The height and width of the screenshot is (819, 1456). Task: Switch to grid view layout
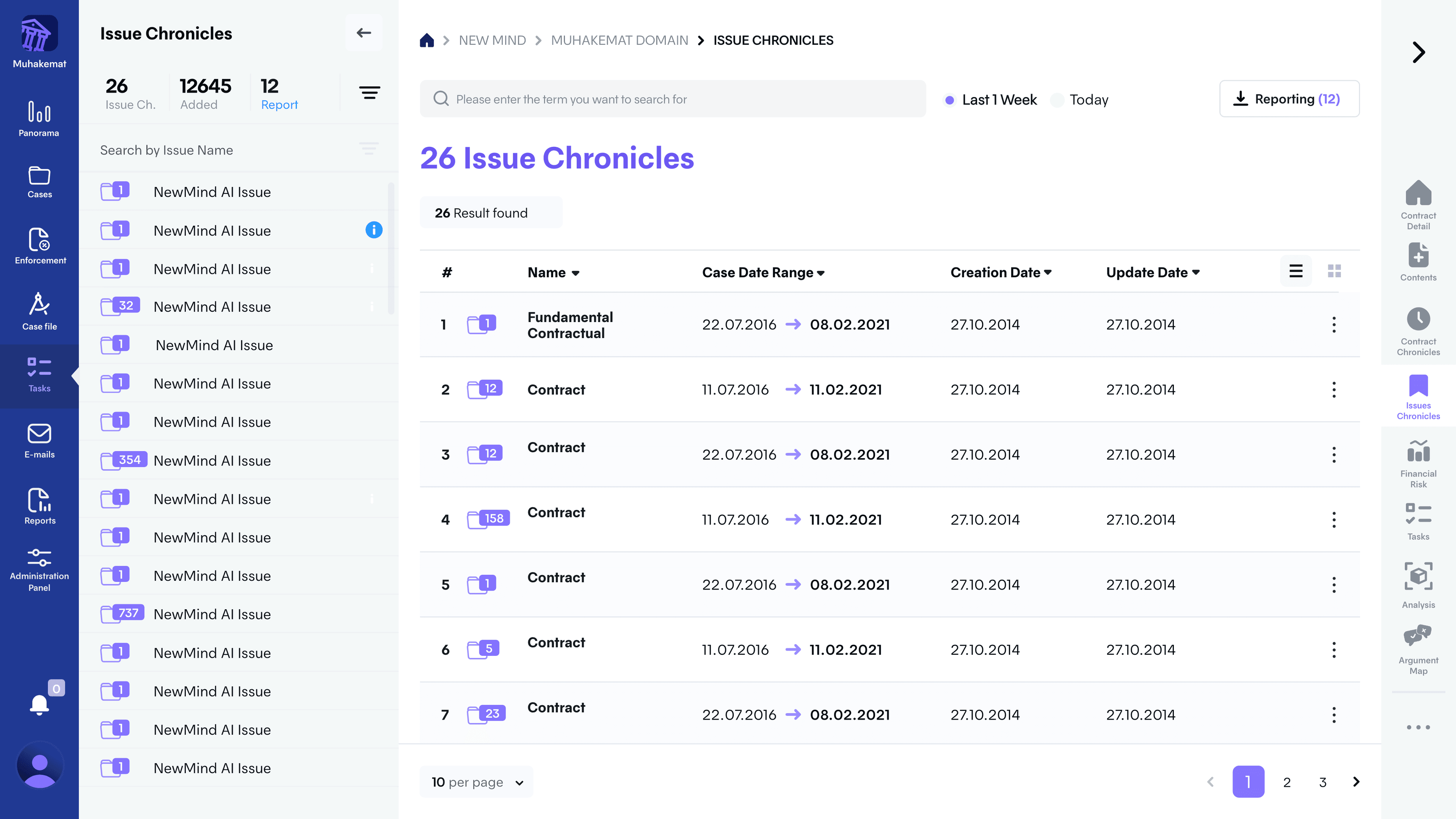pos(1334,272)
